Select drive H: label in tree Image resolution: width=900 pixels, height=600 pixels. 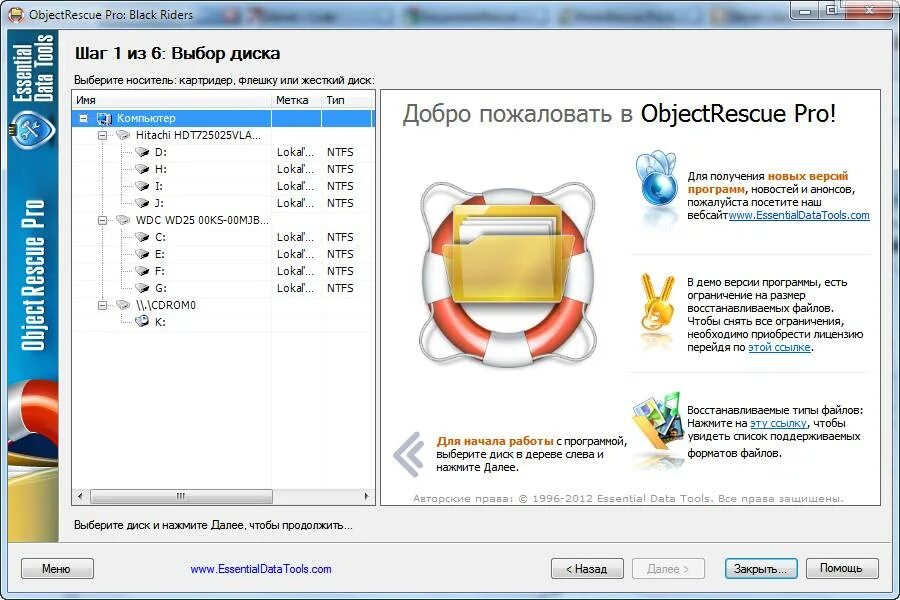pos(161,169)
